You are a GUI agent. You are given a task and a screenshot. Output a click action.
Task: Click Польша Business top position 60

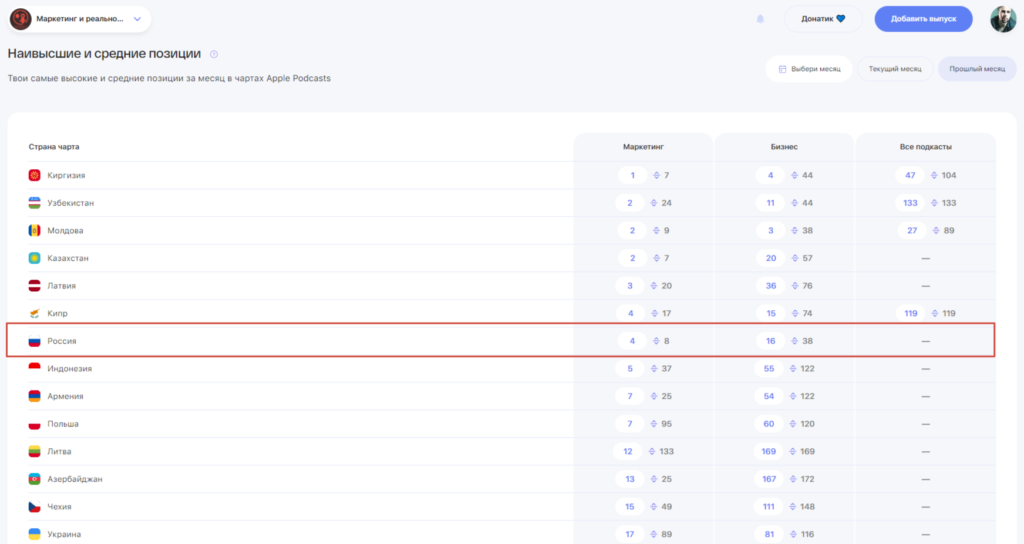(769, 424)
